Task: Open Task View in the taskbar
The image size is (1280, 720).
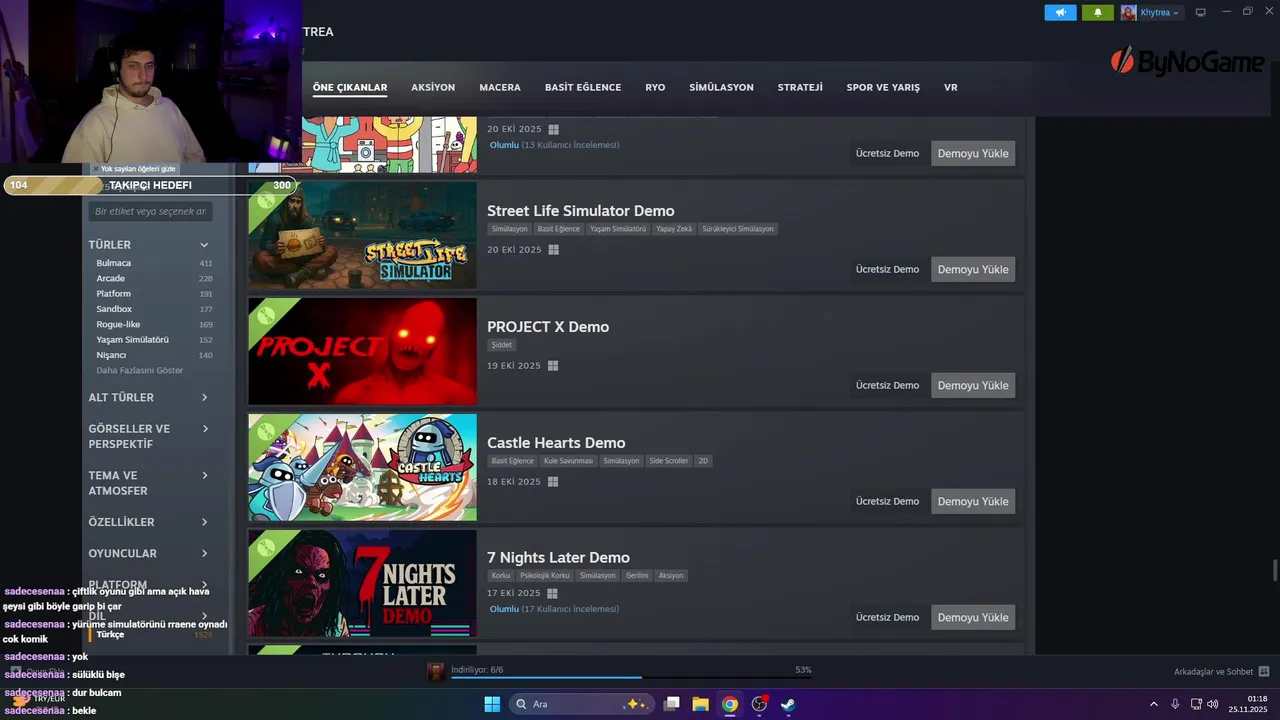Action: 672,704
